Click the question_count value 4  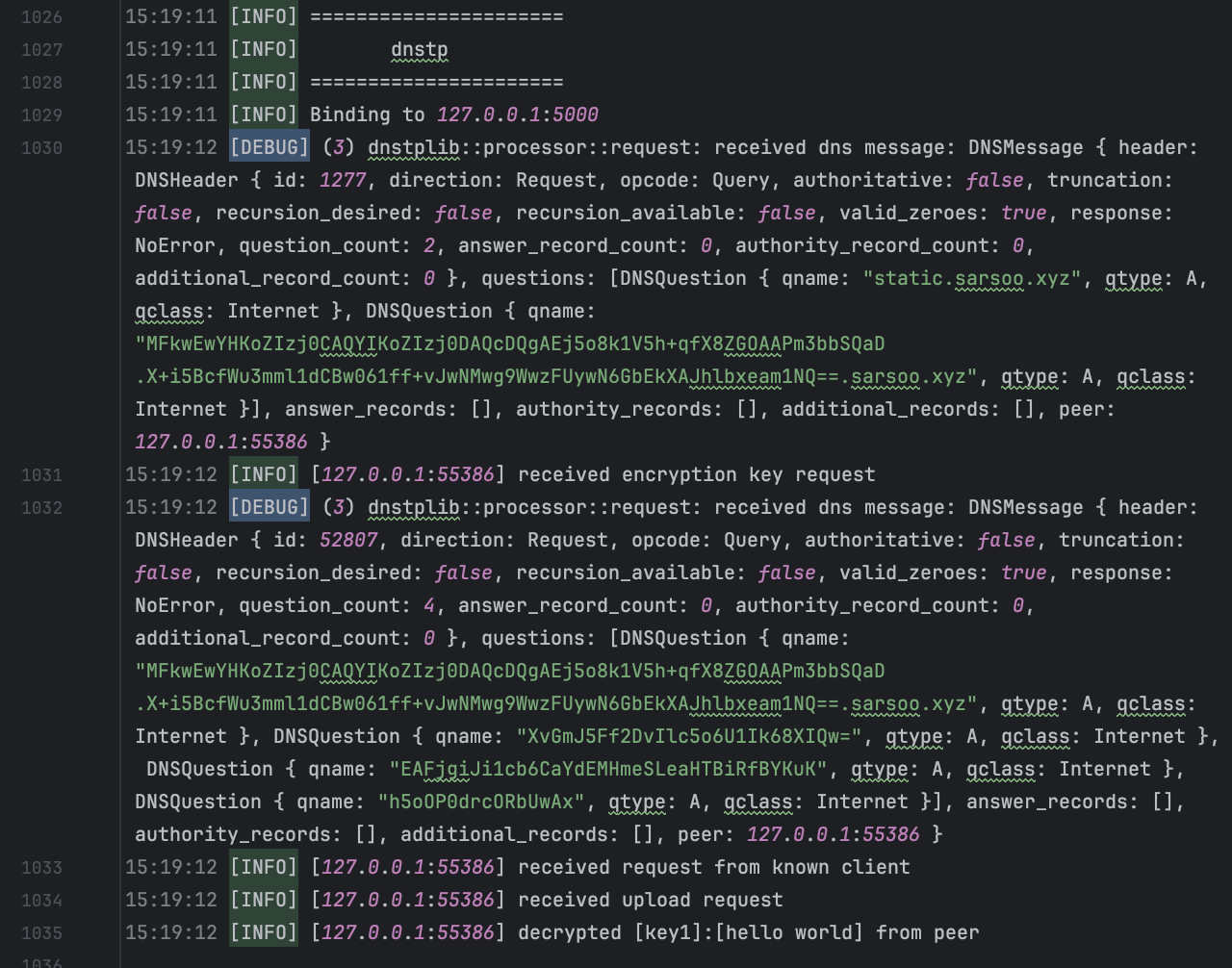pos(429,606)
